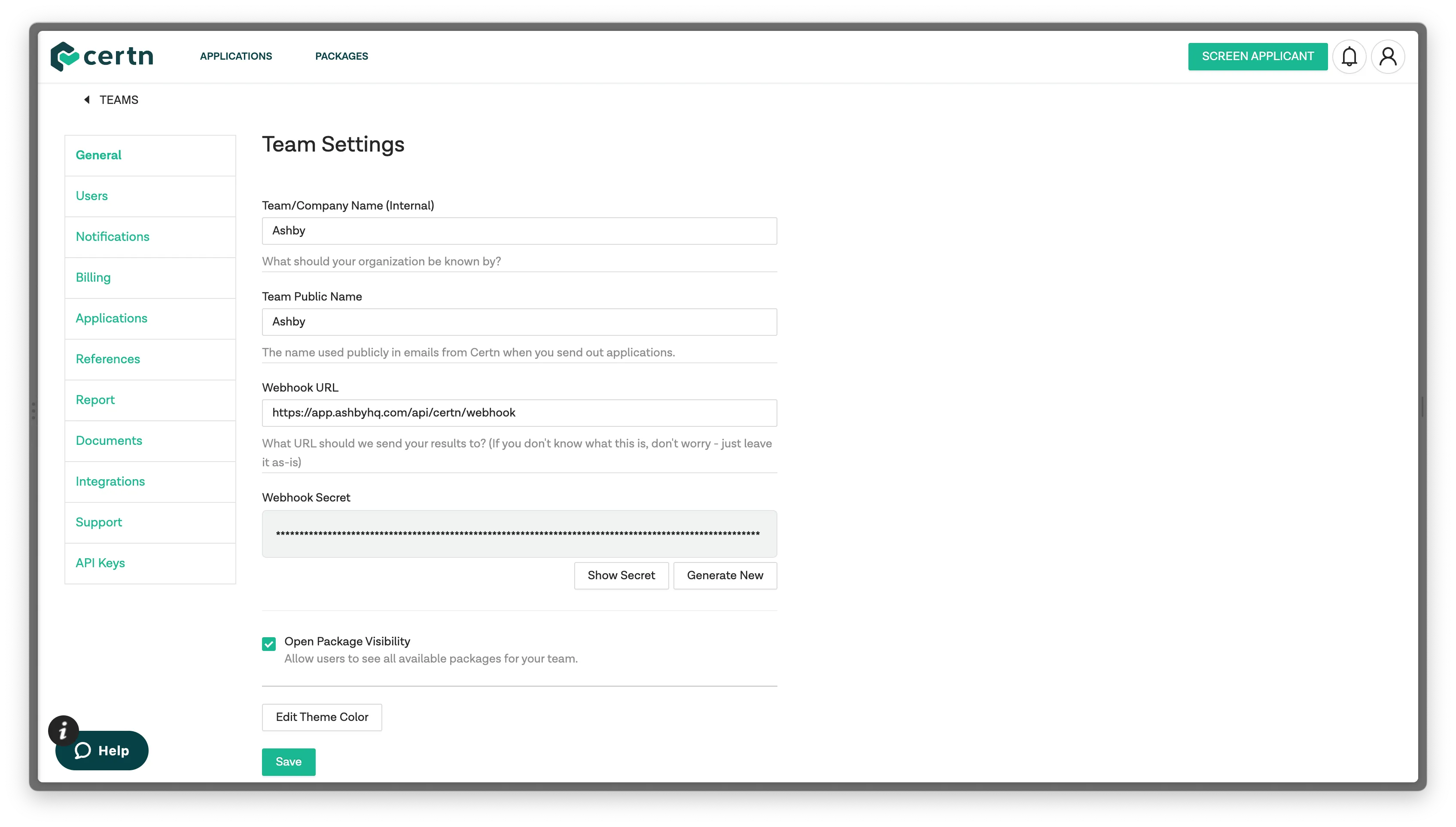Select the Notifications settings tab
The width and height of the screenshot is (1456, 827).
tap(150, 237)
